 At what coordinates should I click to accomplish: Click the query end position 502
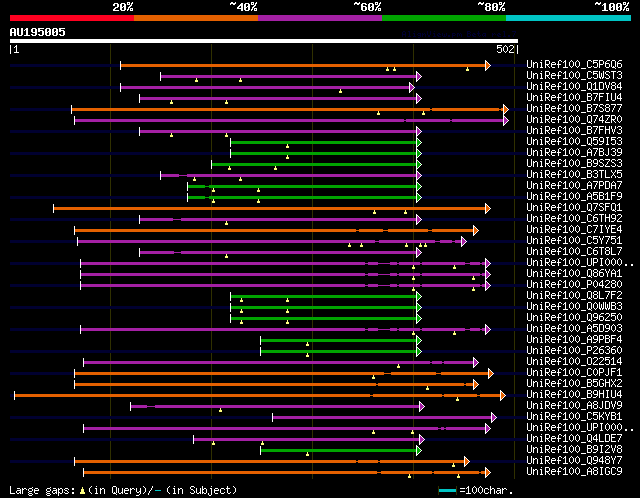[x=505, y=49]
